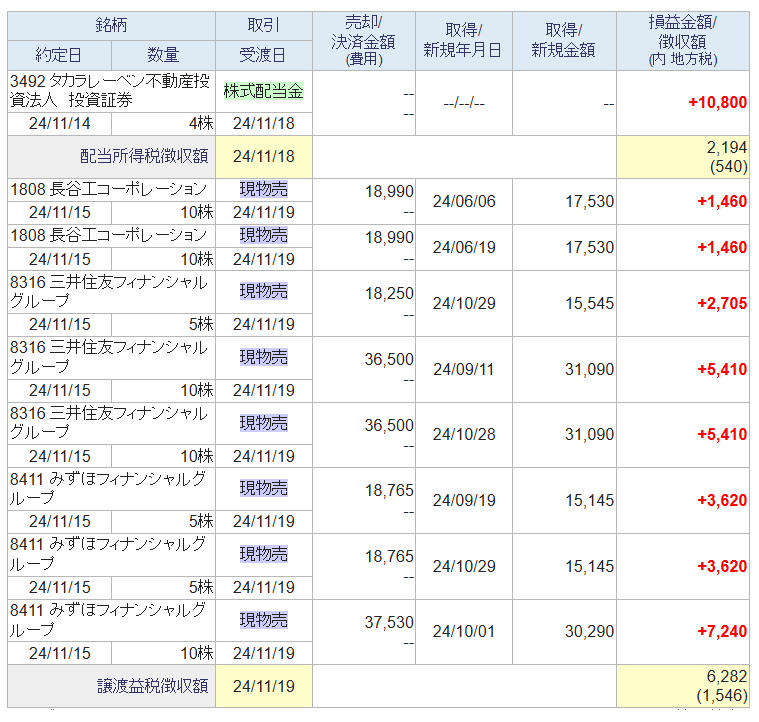Image resolution: width=759 pixels, height=722 pixels.
Task: Click 1808 長谷工コーポレーション acquired 24/06/06
Action: pos(111,190)
